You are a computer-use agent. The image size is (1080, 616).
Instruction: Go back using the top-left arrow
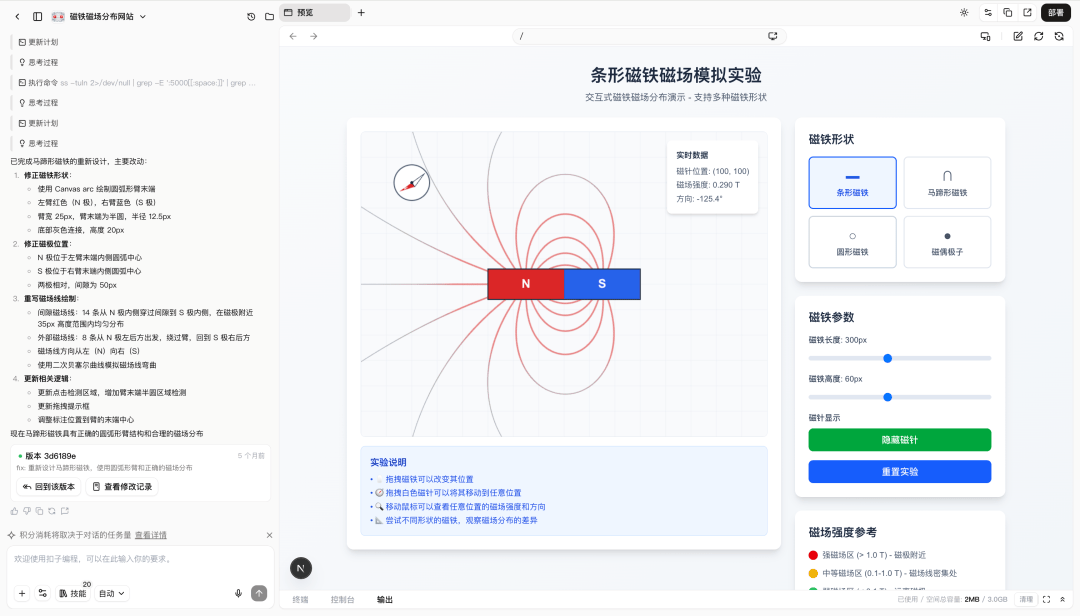pos(17,17)
